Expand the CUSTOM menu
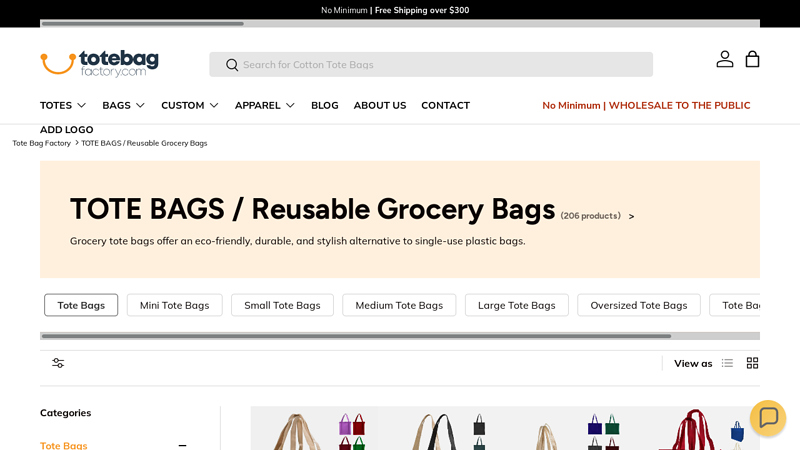The image size is (800, 450). pyautogui.click(x=190, y=105)
